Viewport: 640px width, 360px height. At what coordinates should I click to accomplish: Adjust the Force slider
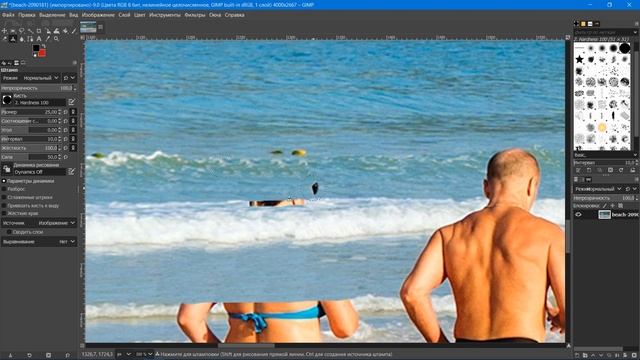pyautogui.click(x=31, y=157)
